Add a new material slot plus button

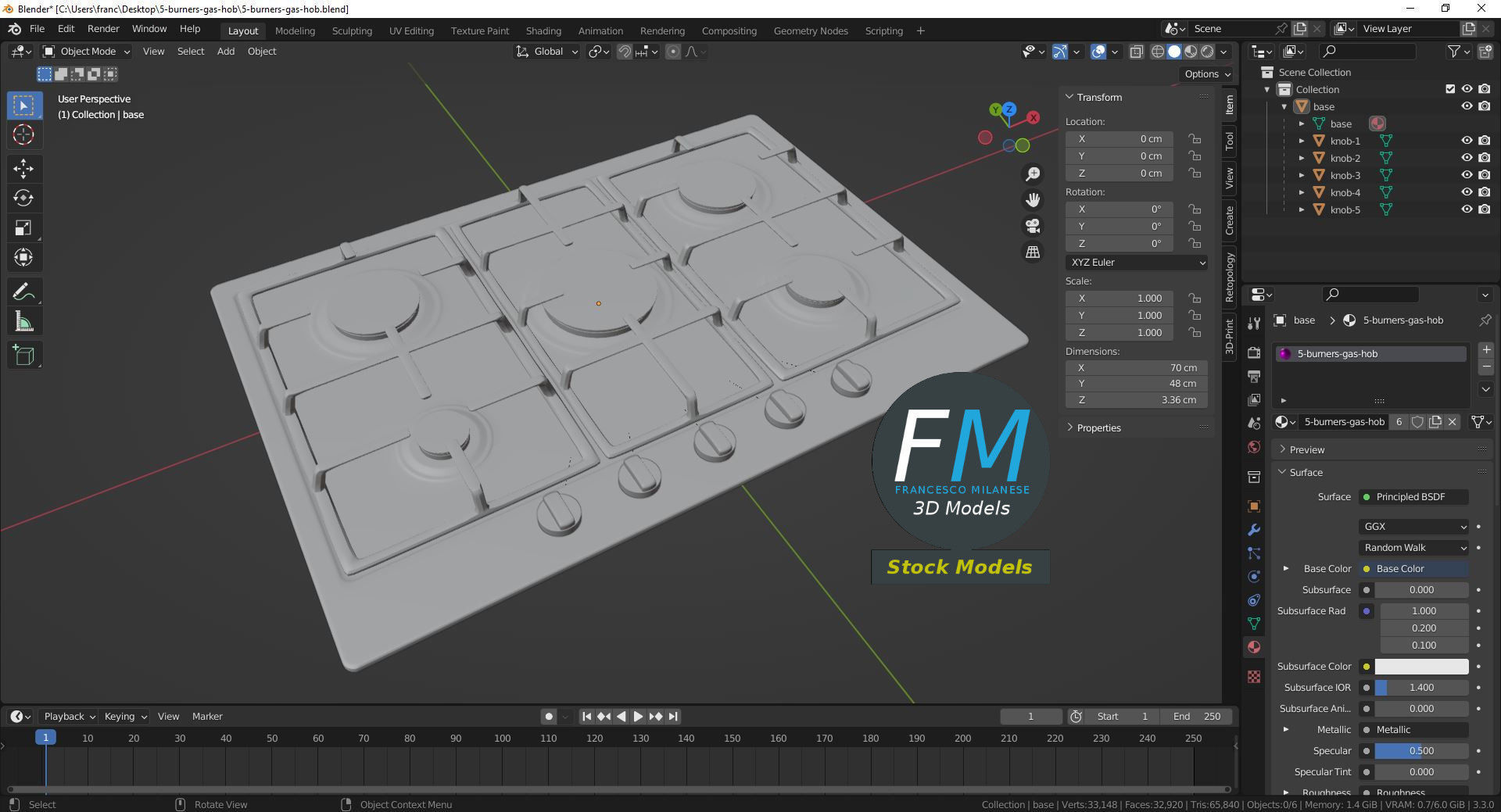(1486, 350)
